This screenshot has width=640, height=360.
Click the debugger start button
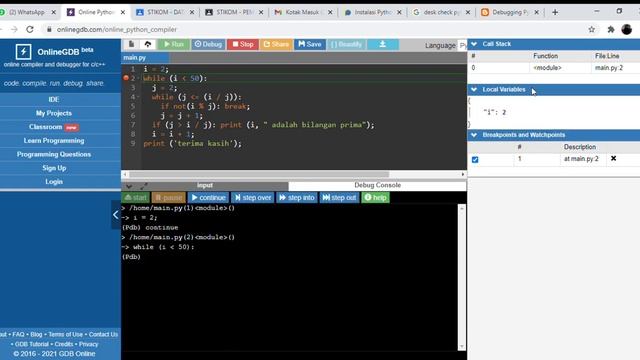click(x=136, y=198)
